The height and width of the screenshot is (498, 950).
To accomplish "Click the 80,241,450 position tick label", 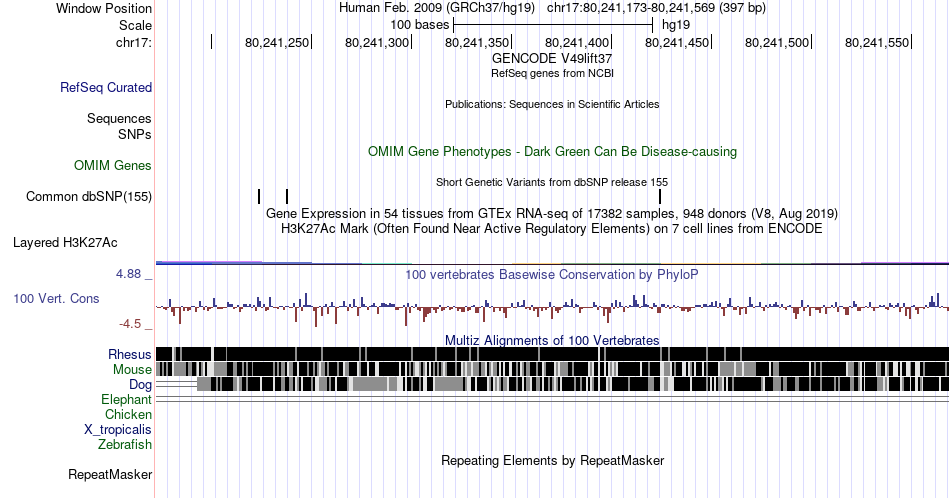I will (x=677, y=42).
